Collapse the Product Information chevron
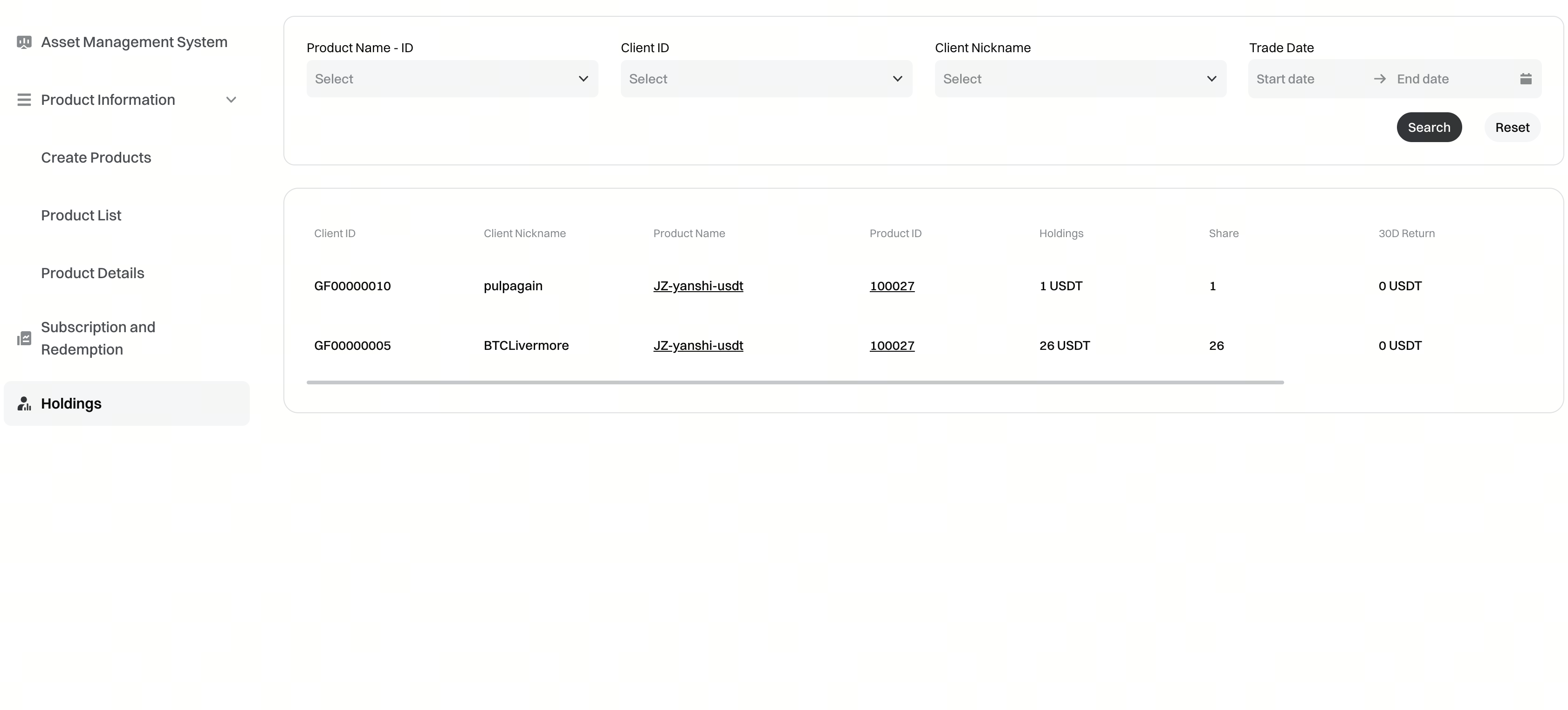Image resolution: width=1568 pixels, height=710 pixels. pyautogui.click(x=231, y=100)
